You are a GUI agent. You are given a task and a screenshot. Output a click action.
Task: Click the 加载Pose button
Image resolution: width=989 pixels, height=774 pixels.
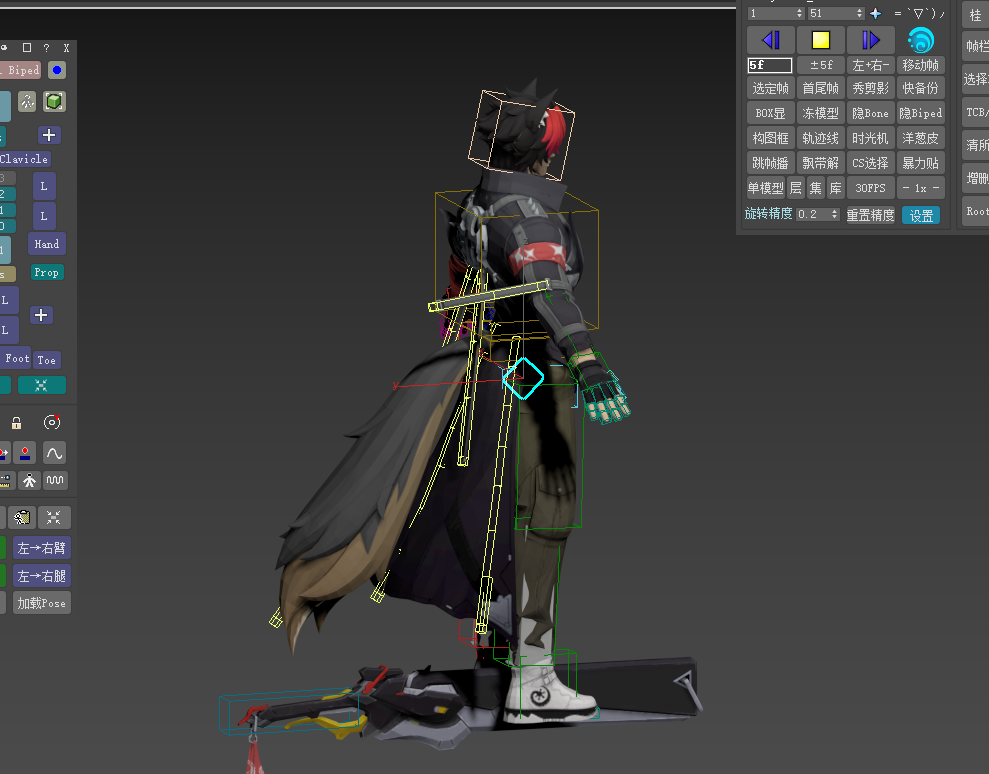(40, 602)
